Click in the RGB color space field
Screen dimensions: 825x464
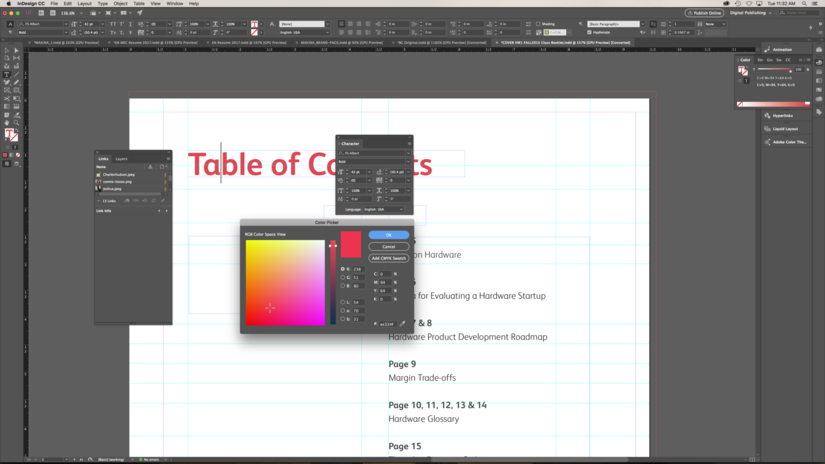[x=285, y=283]
